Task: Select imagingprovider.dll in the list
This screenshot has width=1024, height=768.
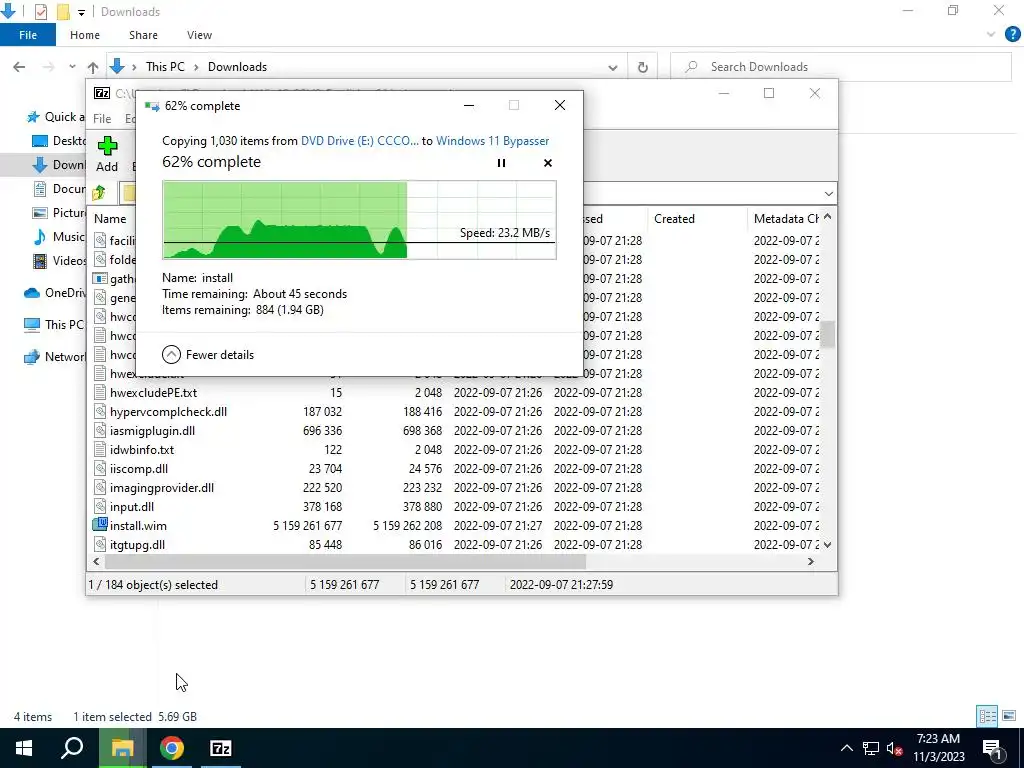Action: 162,487
